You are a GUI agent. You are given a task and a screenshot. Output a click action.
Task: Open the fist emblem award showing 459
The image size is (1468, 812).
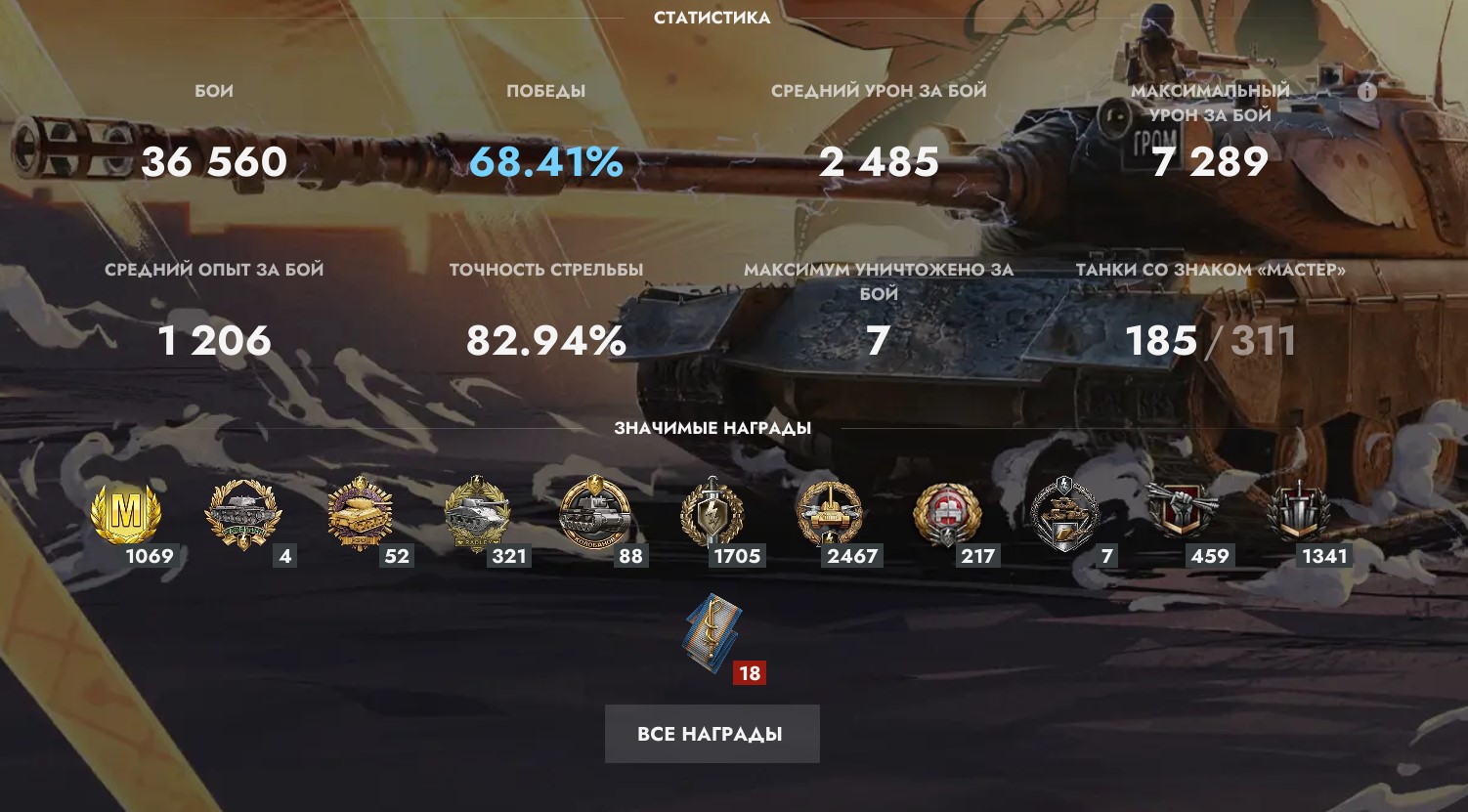[x=1183, y=512]
